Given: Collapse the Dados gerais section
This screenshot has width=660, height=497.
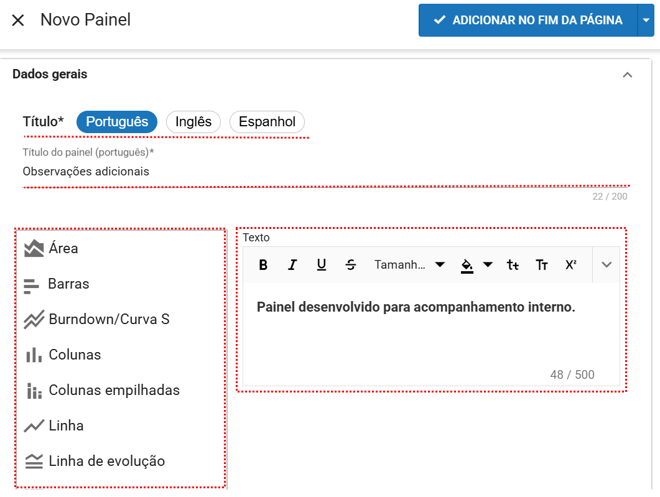Looking at the screenshot, I should [x=627, y=75].
